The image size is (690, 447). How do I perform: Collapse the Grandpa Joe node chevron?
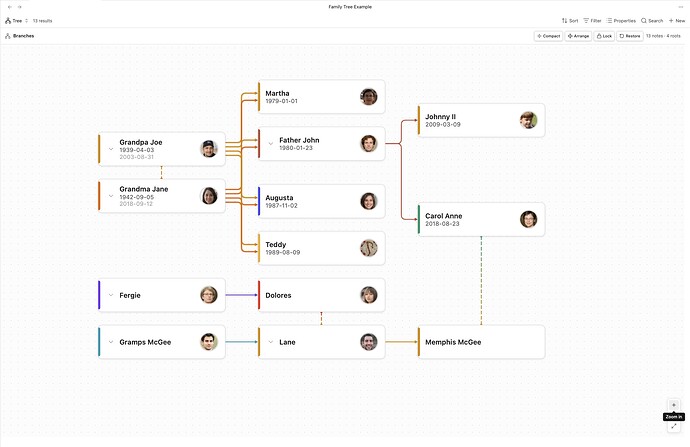tap(110, 148)
